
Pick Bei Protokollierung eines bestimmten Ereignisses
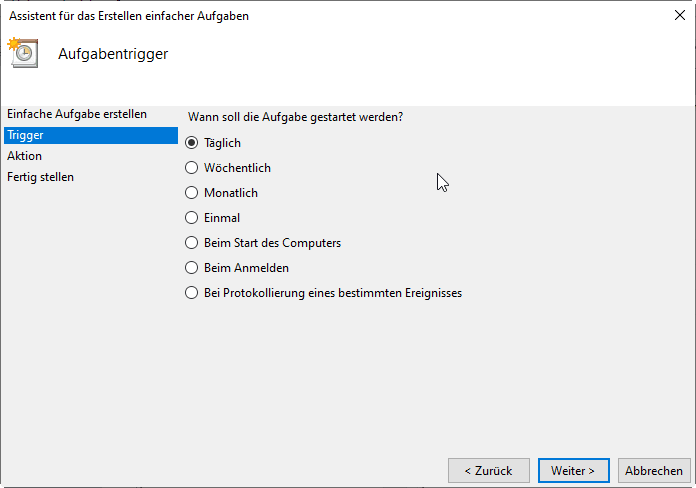click(192, 293)
